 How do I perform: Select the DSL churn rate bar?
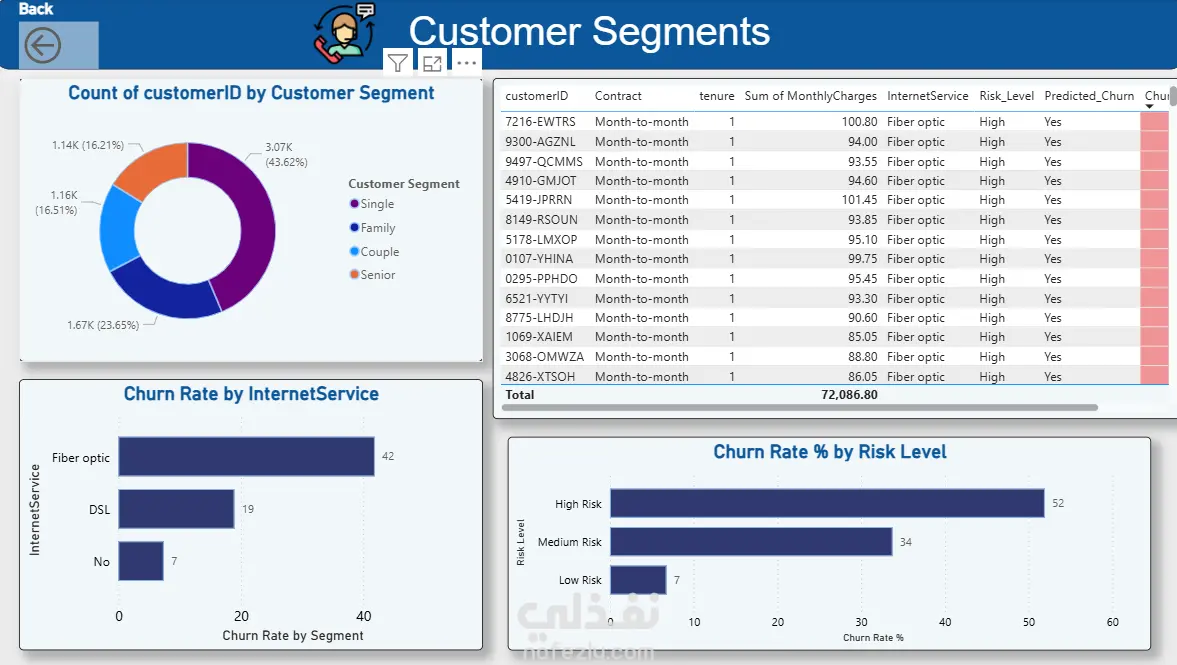point(176,509)
